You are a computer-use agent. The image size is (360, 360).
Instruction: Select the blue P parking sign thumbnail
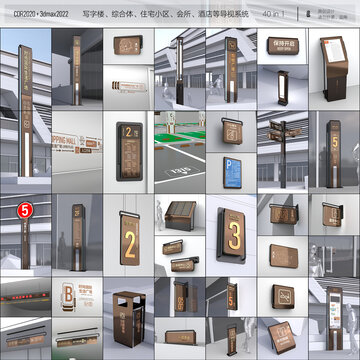pyautogui.click(x=231, y=173)
